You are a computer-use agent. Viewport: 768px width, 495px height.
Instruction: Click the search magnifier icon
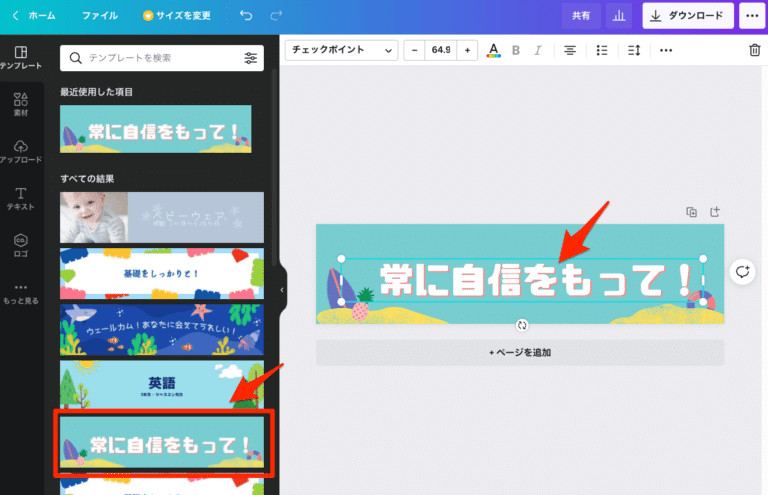pos(75,58)
